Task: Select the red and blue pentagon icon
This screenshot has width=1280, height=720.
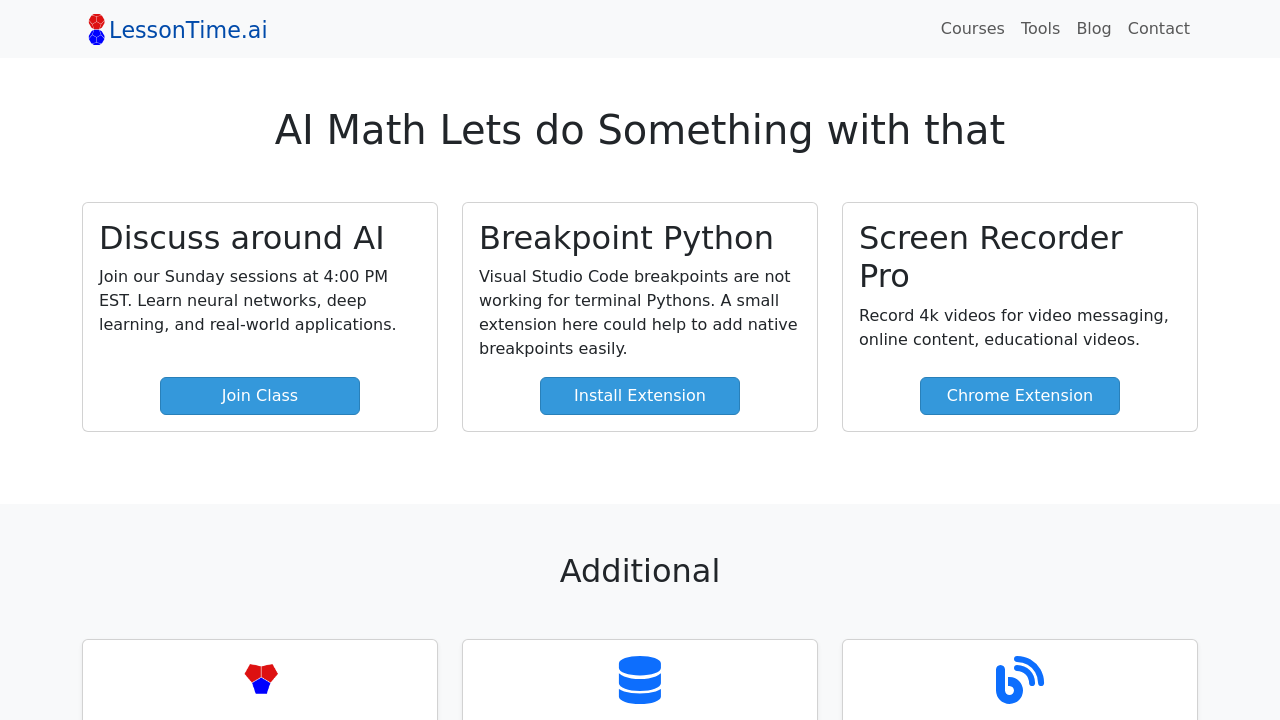Action: pos(261,677)
